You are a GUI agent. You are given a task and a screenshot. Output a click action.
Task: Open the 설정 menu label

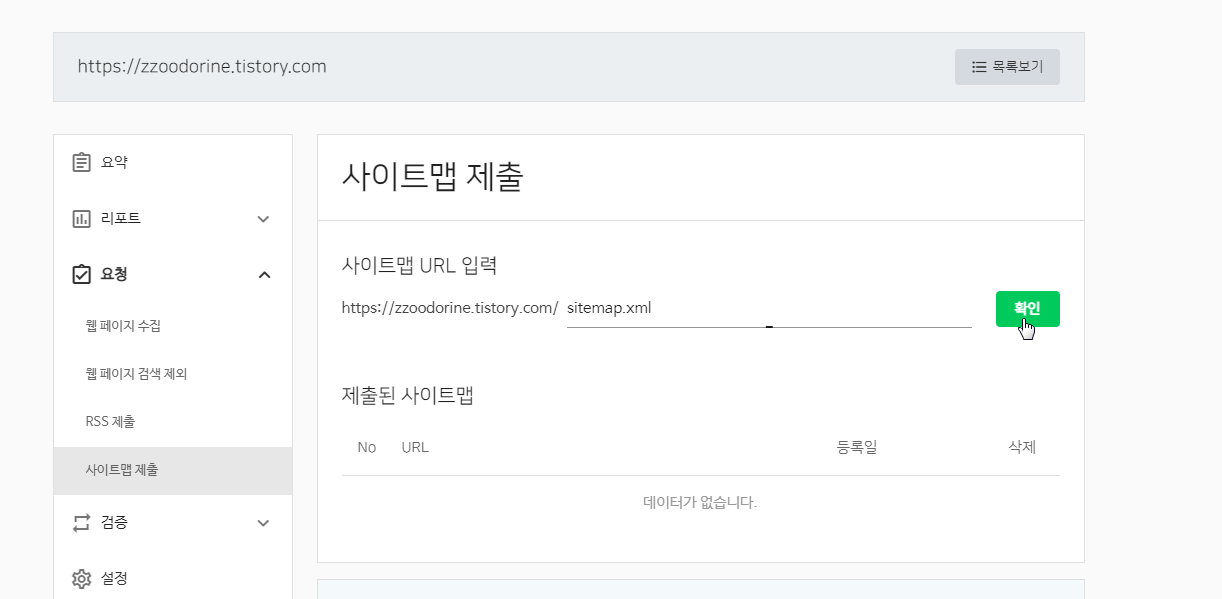(114, 578)
